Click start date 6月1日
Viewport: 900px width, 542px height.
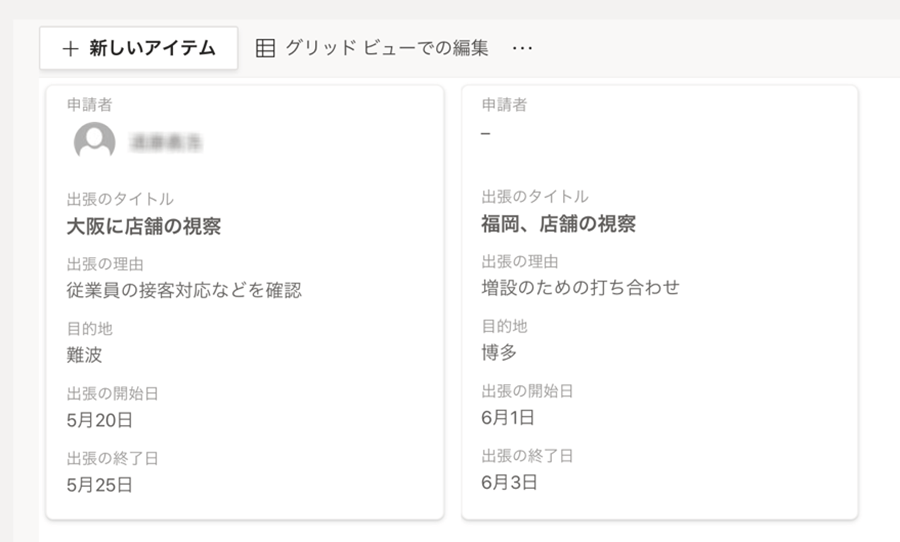coord(508,417)
